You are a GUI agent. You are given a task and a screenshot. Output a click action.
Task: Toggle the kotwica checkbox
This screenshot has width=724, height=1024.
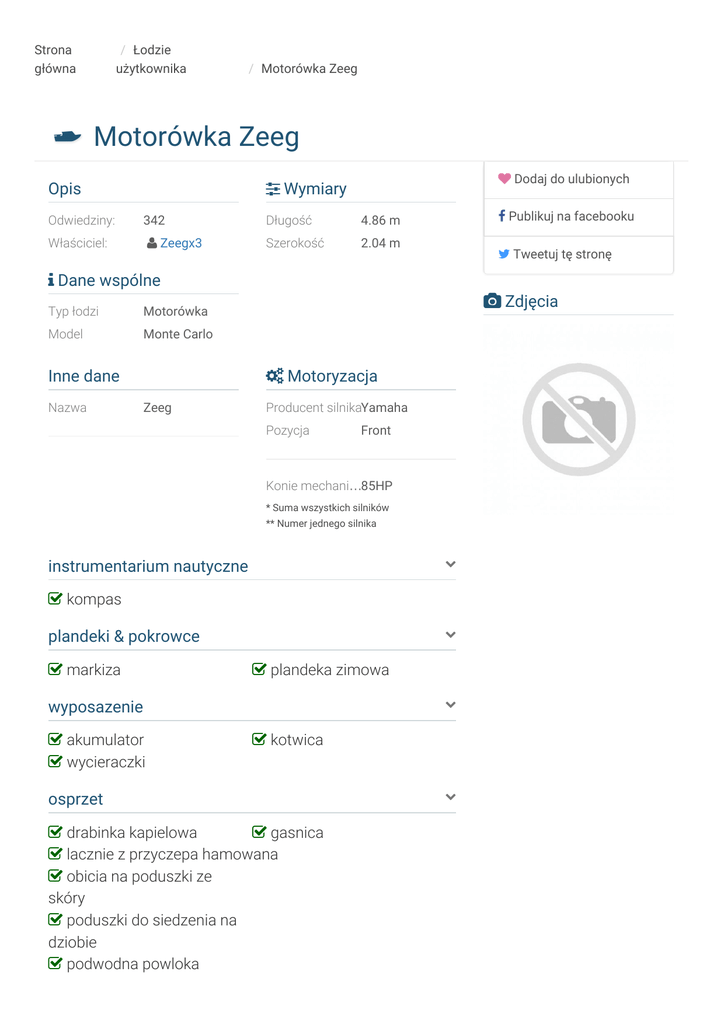(x=259, y=739)
